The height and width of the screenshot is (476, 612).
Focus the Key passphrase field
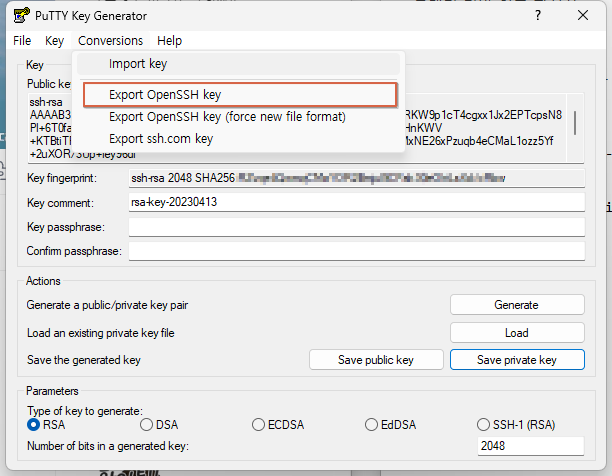(357, 227)
